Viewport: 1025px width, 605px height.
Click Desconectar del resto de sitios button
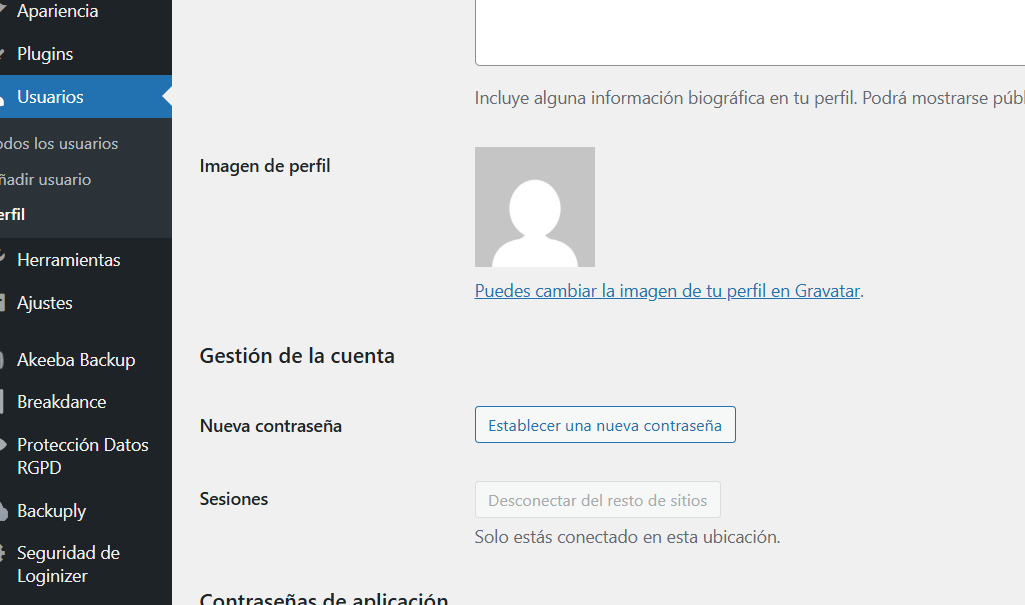pos(597,500)
